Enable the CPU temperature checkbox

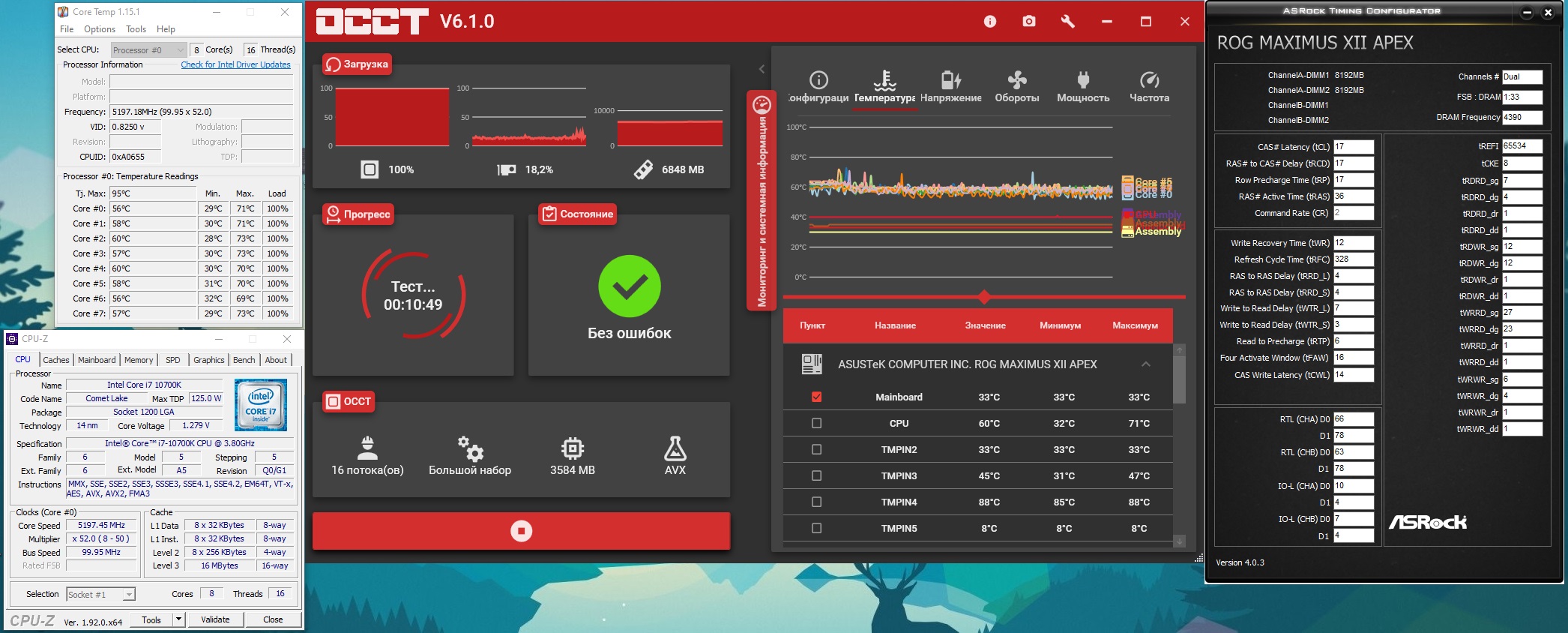[817, 423]
